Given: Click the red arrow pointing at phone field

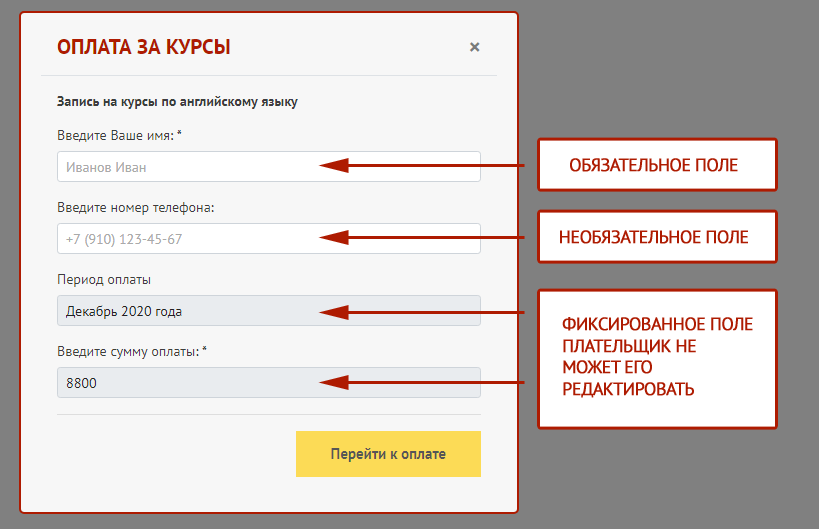Looking at the screenshot, I should (x=420, y=237).
